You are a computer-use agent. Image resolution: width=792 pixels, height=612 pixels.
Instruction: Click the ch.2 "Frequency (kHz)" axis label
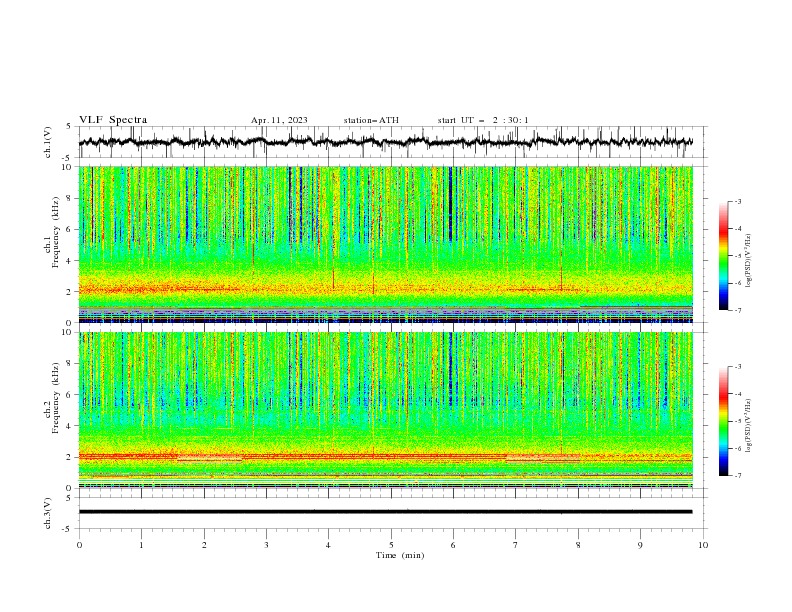click(x=56, y=397)
